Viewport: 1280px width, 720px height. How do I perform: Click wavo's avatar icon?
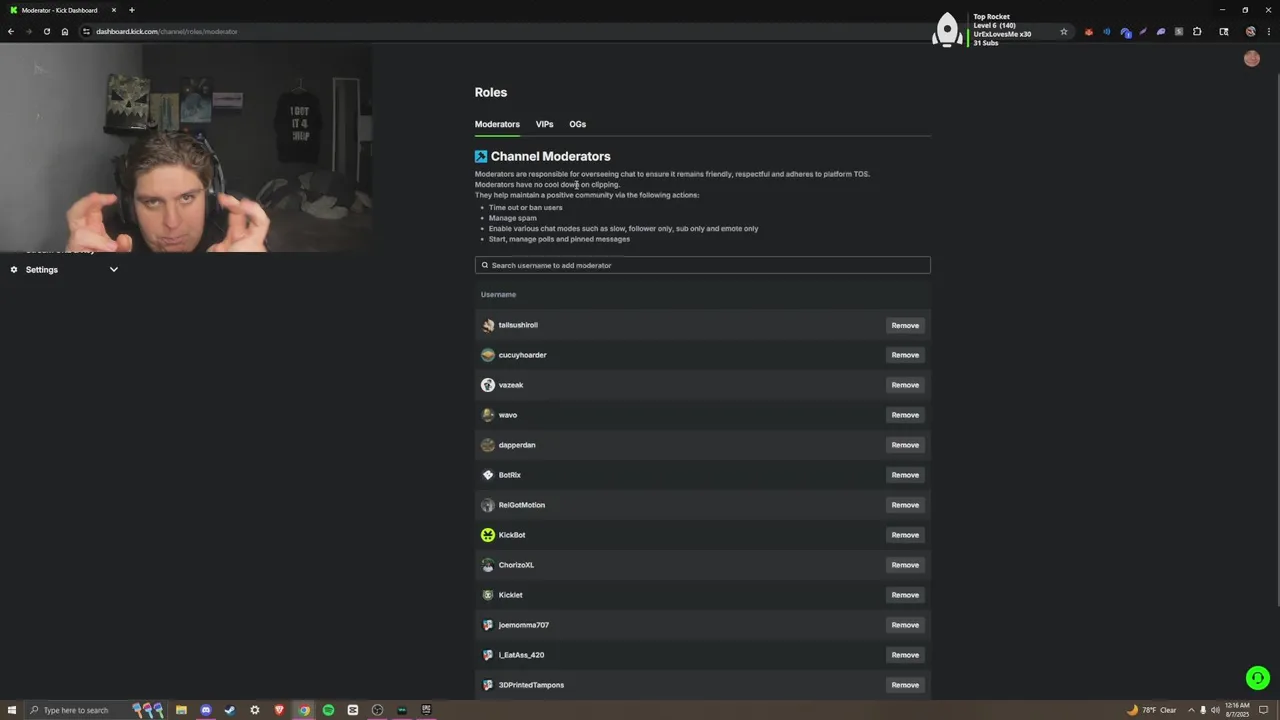click(488, 415)
